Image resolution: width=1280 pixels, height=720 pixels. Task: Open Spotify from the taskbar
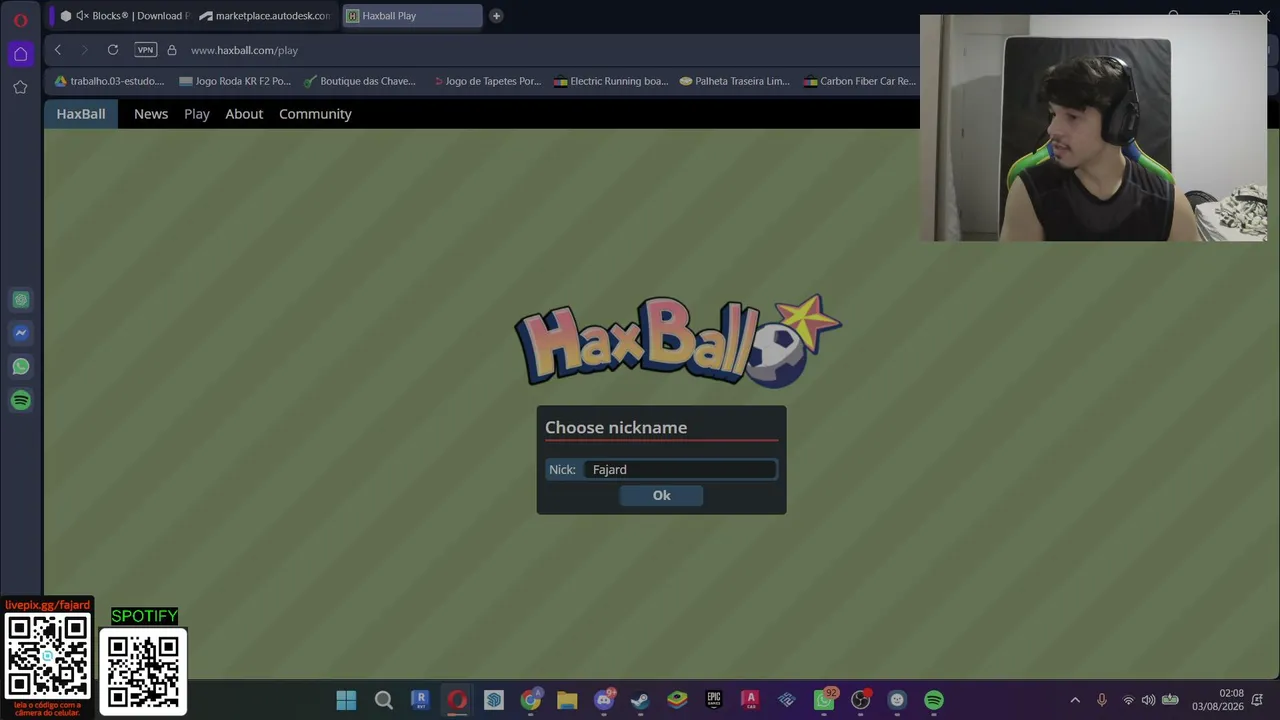click(x=934, y=700)
